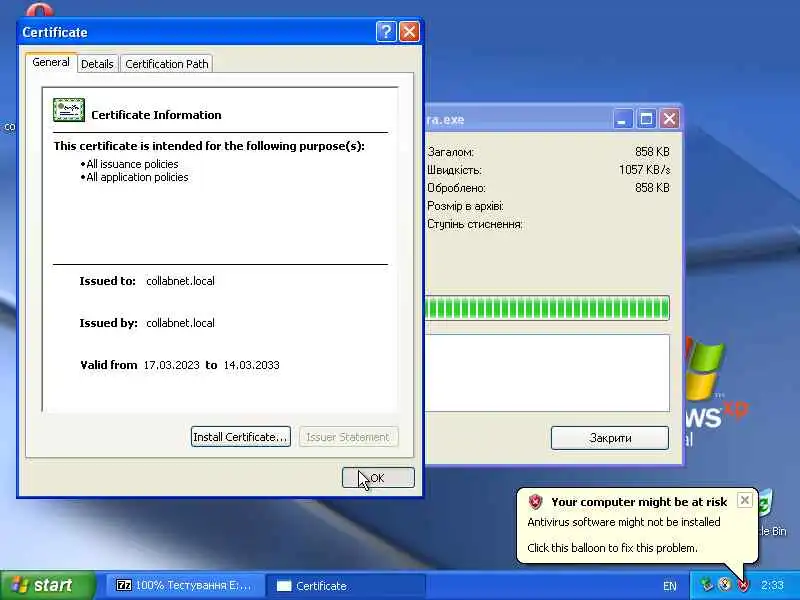
Task: Switch to the 7z Тестування taskbar item
Action: (185, 585)
